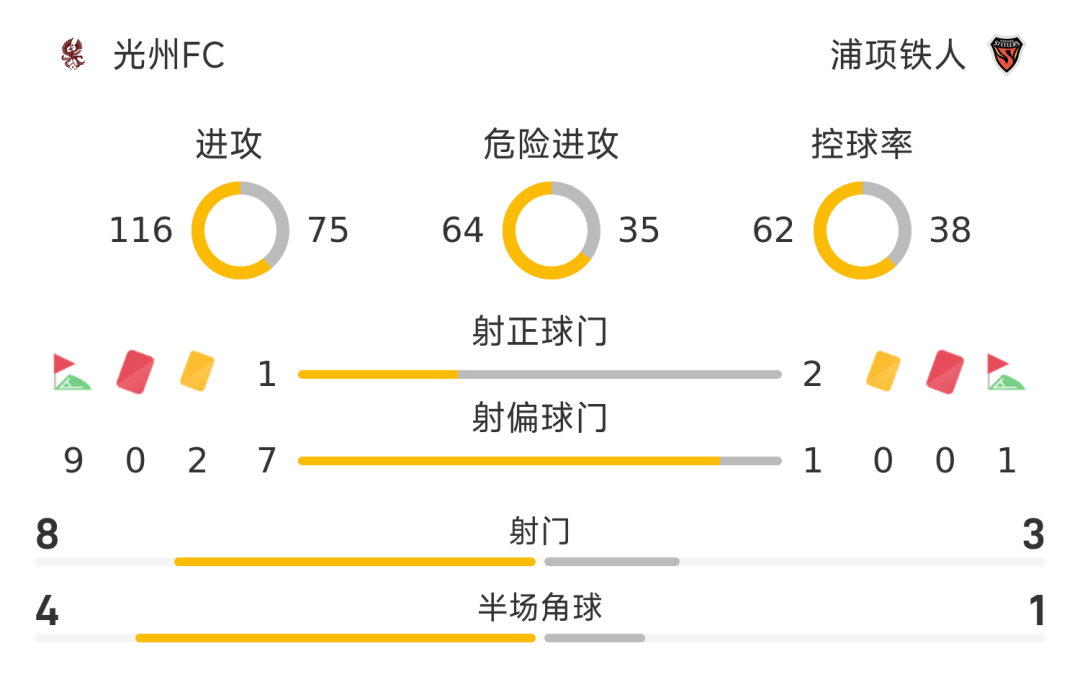Click the 116 attack count value

[x=141, y=230]
